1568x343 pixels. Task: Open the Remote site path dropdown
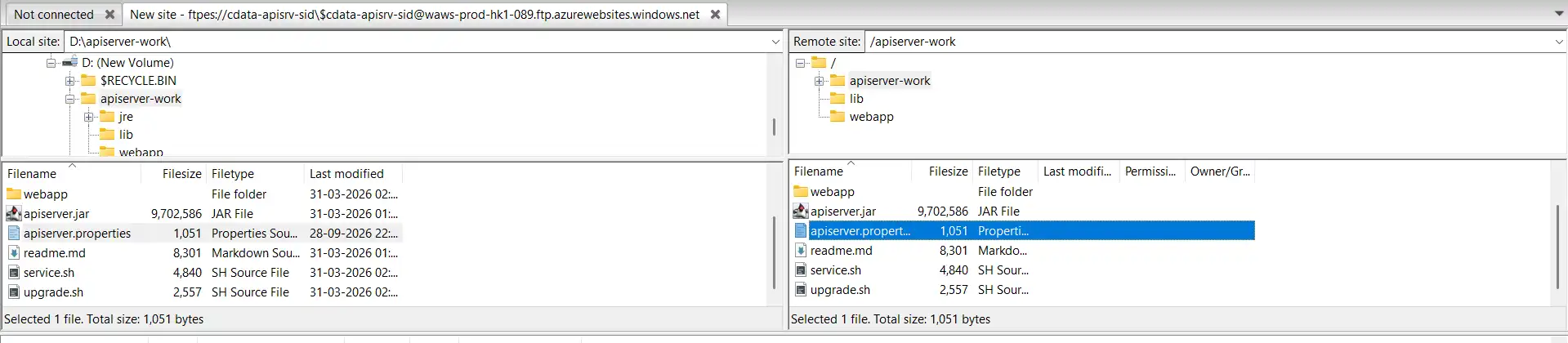click(x=1559, y=42)
